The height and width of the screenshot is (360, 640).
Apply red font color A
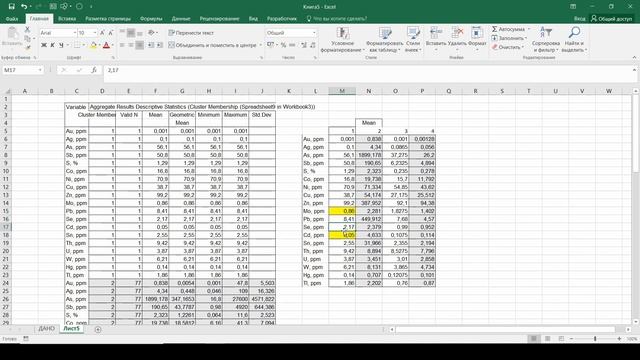[x=107, y=45]
